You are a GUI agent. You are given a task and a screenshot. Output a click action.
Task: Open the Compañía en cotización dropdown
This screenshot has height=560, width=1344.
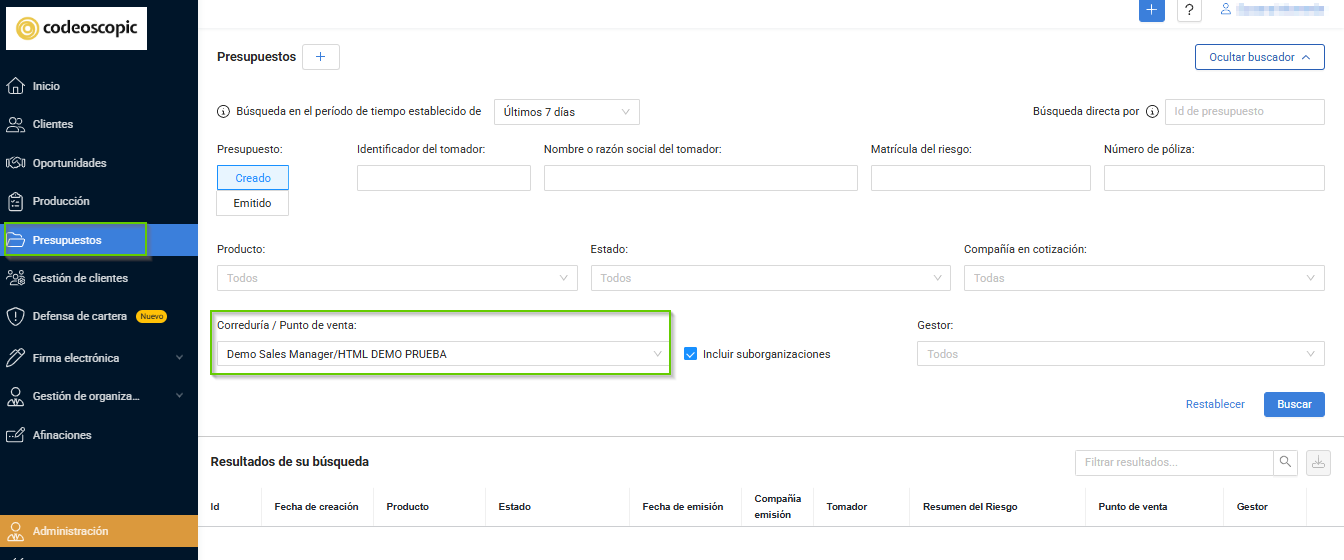click(1144, 278)
